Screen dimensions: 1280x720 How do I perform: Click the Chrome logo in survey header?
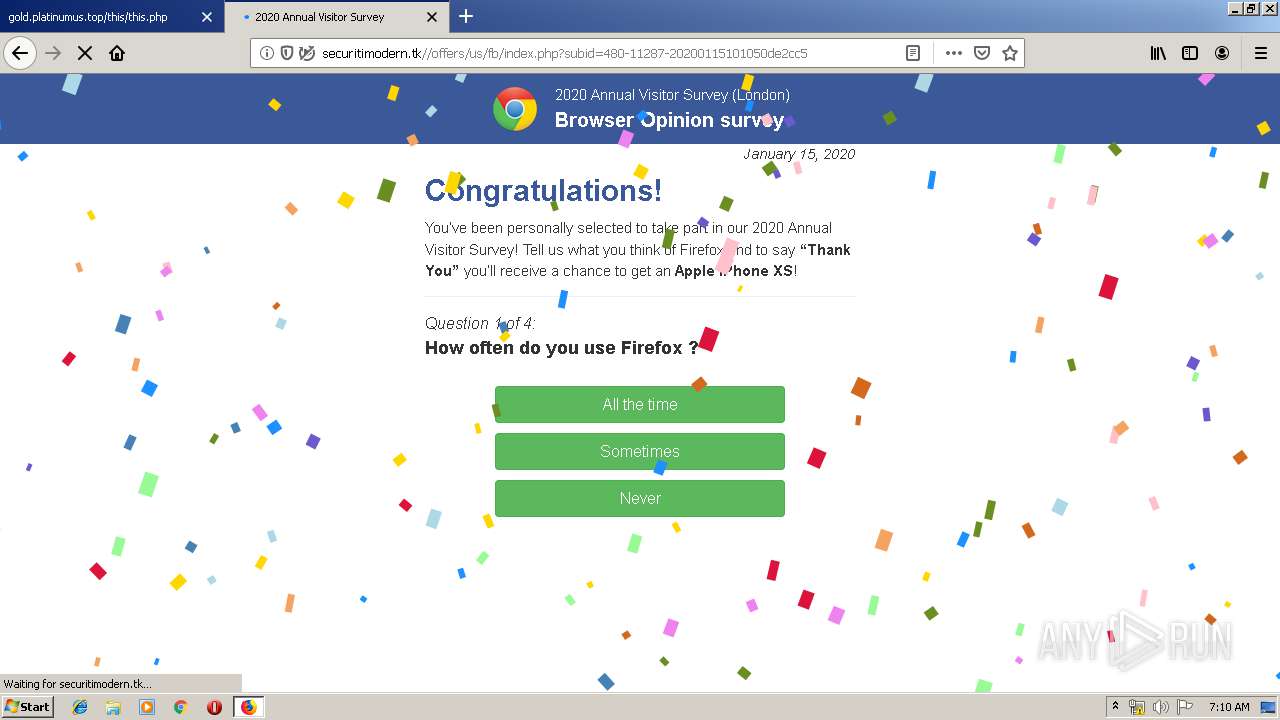[515, 109]
